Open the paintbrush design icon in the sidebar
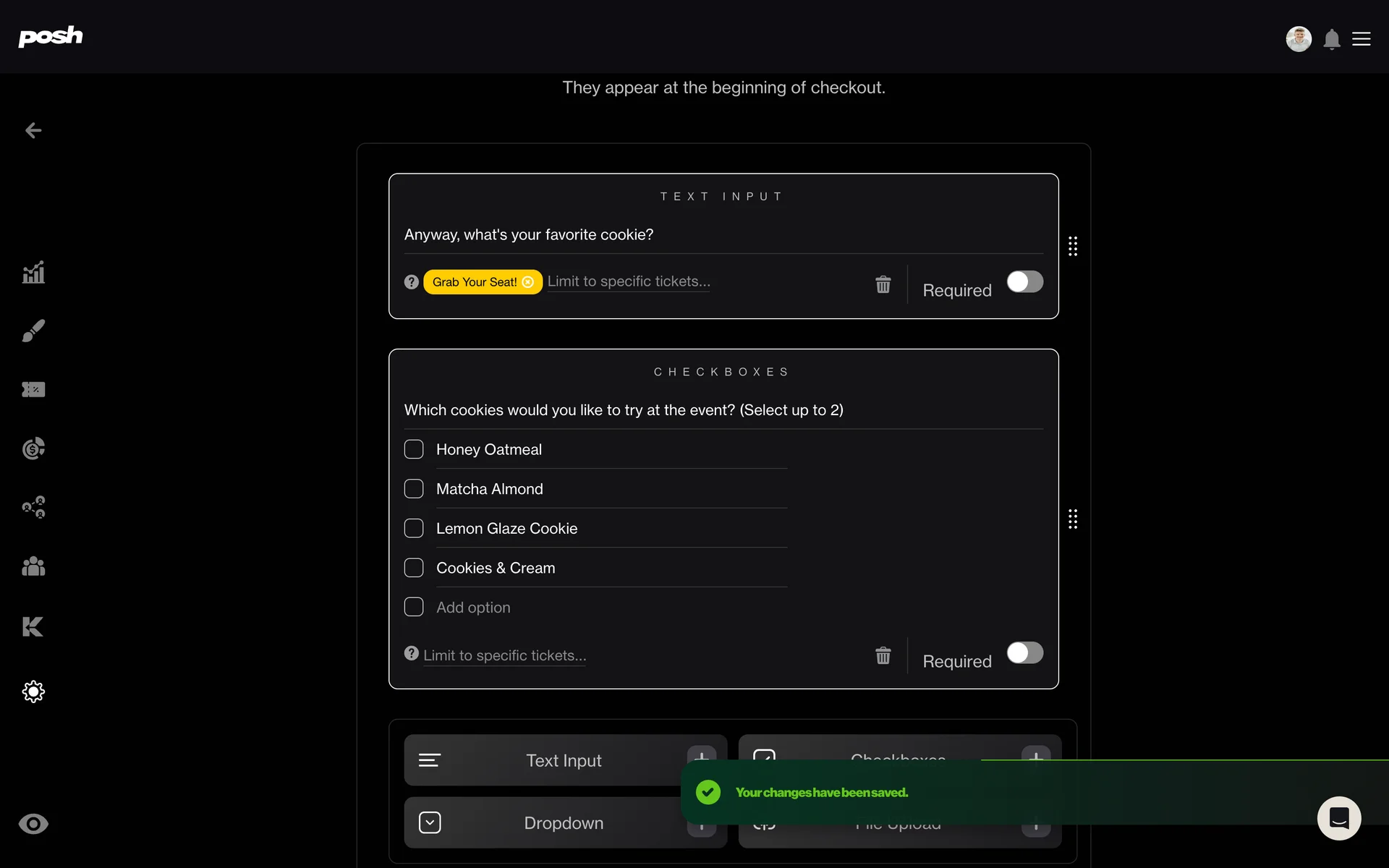 pos(33,331)
